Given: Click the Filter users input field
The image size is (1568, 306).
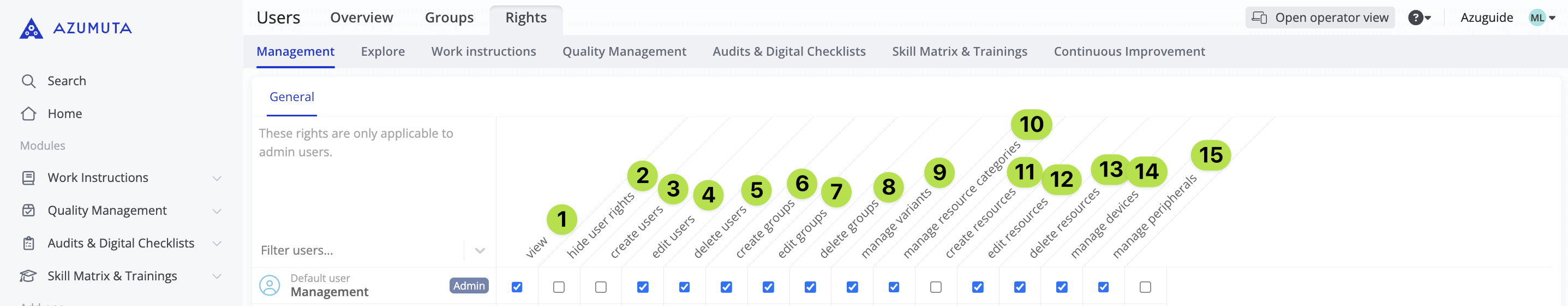Looking at the screenshot, I should (359, 250).
